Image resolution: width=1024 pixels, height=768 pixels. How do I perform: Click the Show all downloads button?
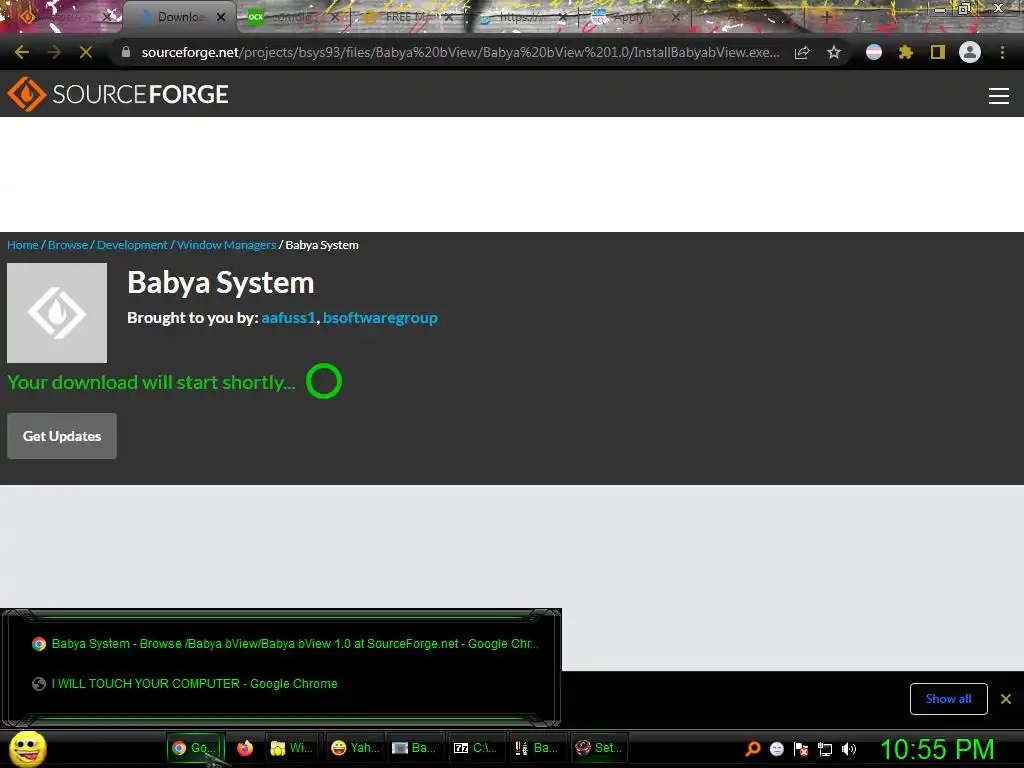tap(948, 699)
